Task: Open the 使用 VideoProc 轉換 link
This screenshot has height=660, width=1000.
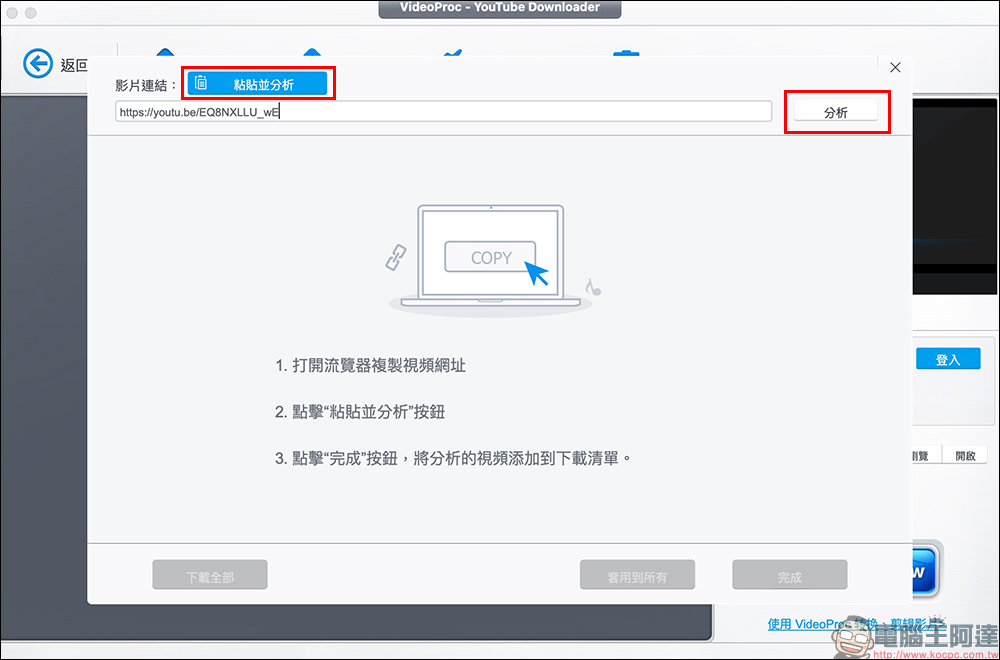Action: pos(857,624)
